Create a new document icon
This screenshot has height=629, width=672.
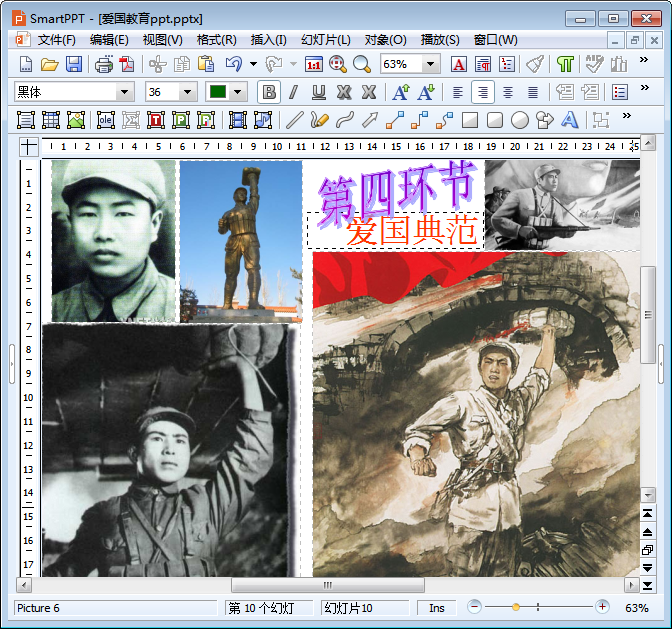(26, 65)
